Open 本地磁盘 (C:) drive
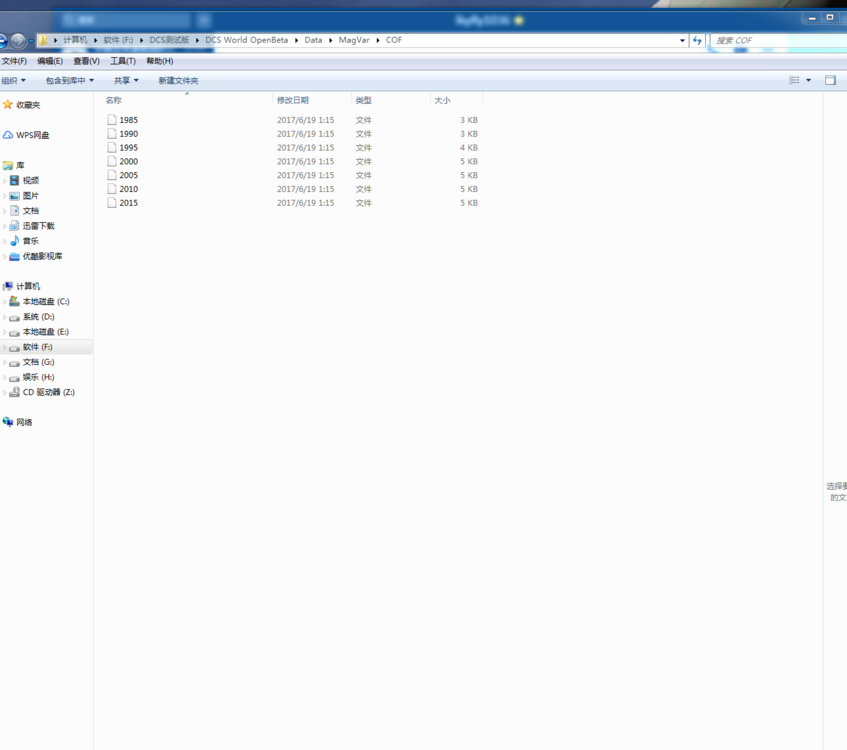Viewport: 847px width, 750px height. click(46, 302)
